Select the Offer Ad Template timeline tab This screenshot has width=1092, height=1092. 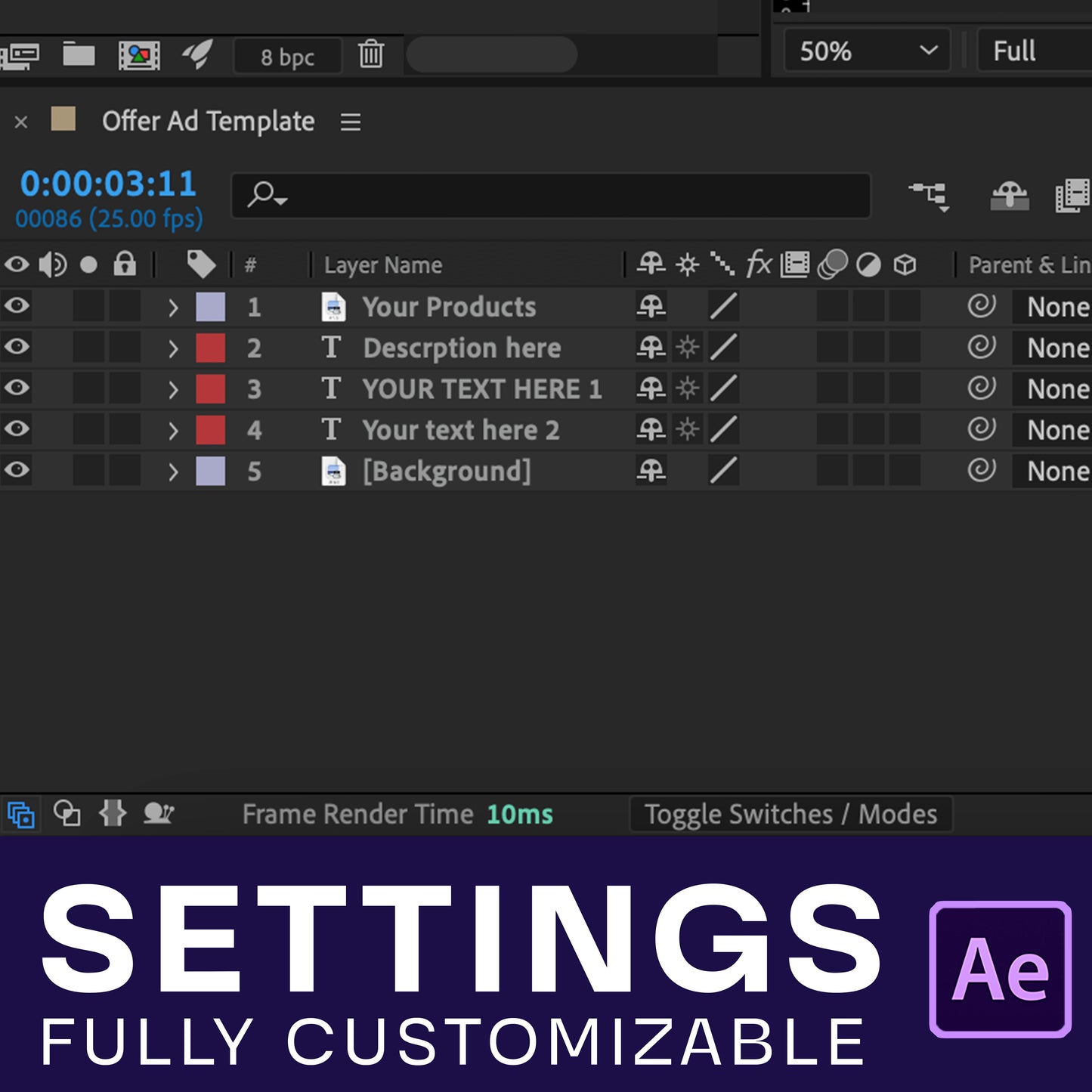[x=208, y=121]
